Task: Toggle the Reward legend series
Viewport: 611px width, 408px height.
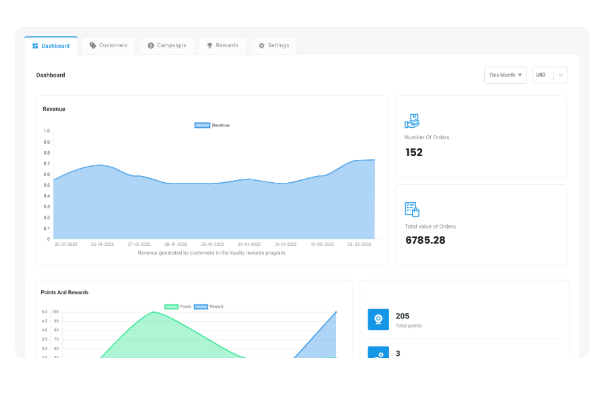Action: click(209, 307)
